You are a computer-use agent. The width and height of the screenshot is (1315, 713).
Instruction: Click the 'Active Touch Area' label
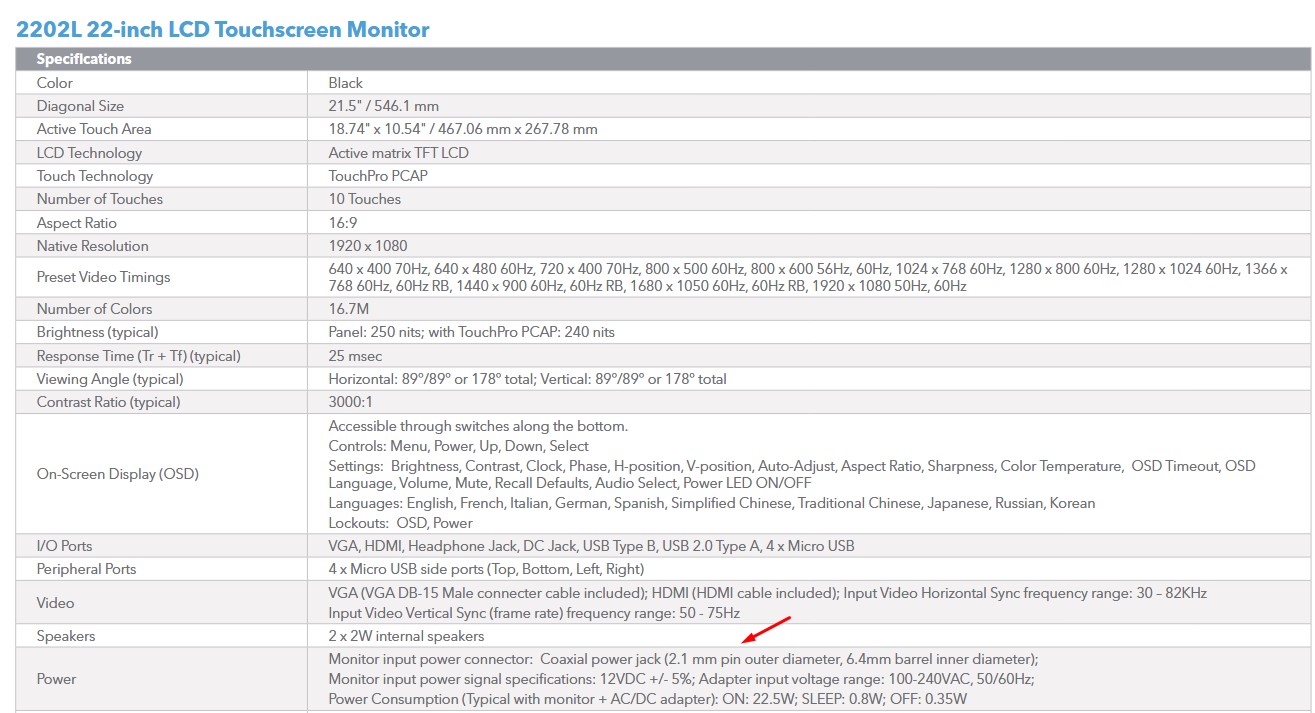(94, 129)
